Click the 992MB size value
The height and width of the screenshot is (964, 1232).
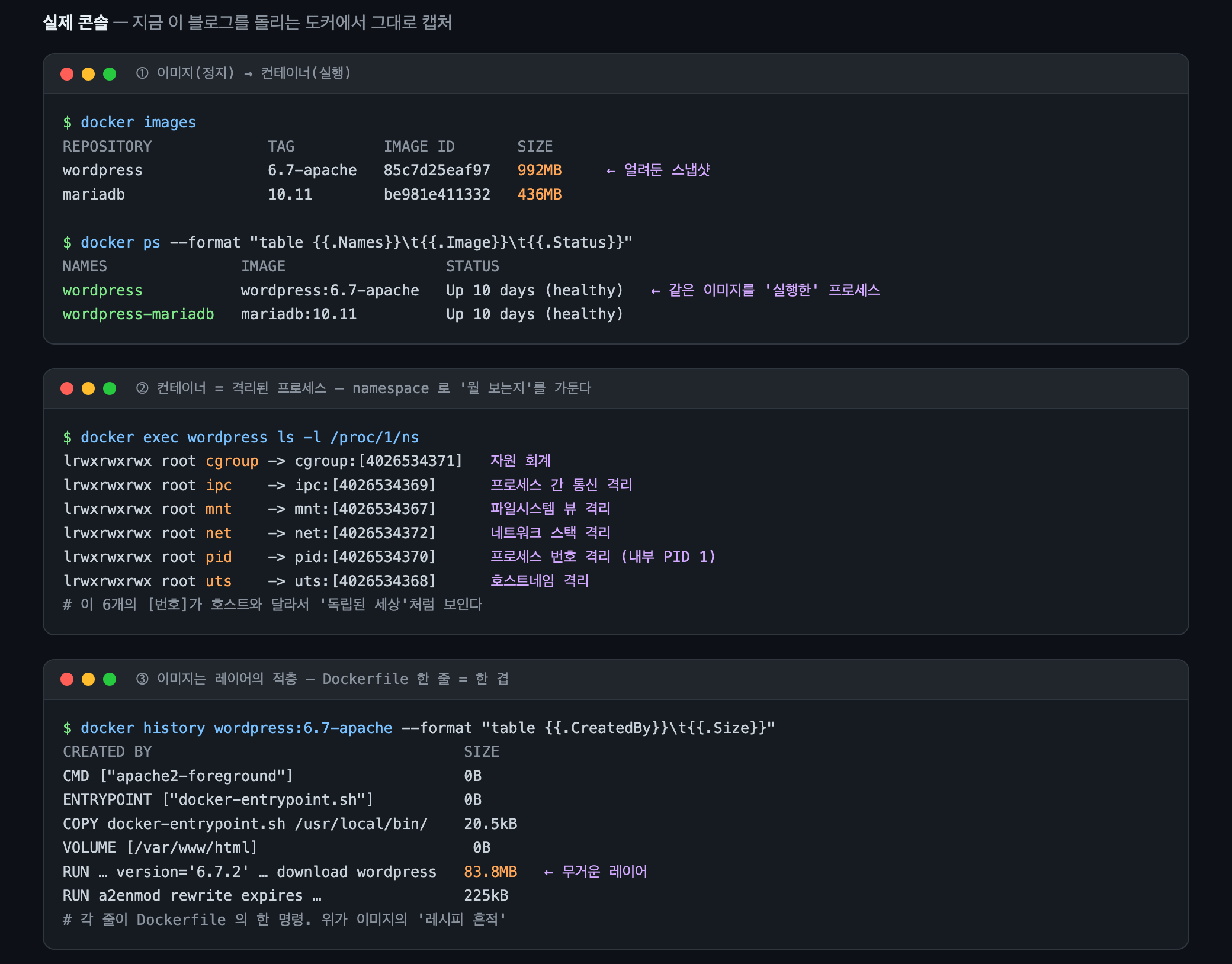click(x=540, y=170)
